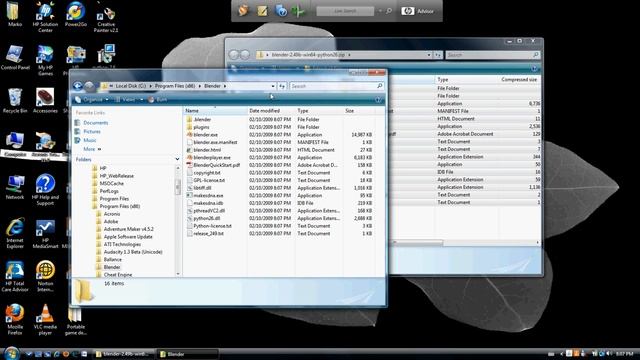
Task: Launch Power2Go from the desktop
Action: [76, 13]
